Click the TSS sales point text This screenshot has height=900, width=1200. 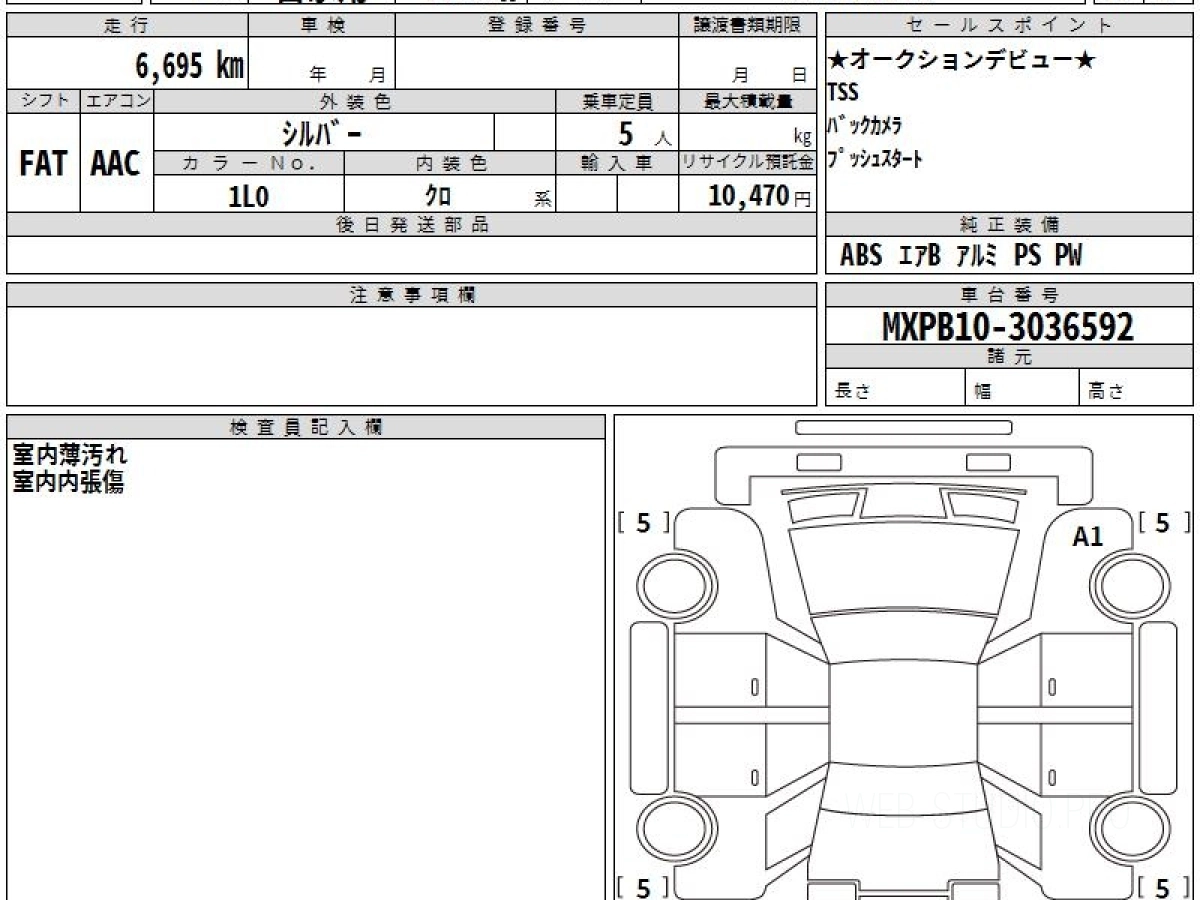842,92
